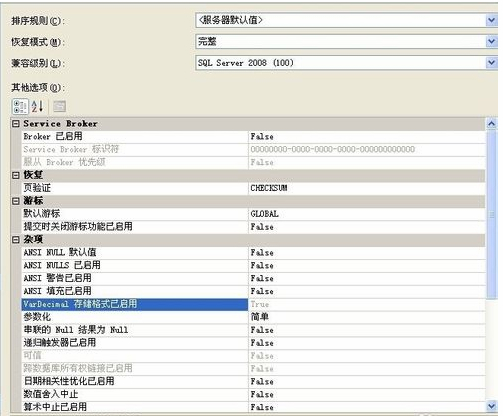This screenshot has height=416, width=503.
Task: Click the 简单 parameterization value
Action: [x=260, y=317]
